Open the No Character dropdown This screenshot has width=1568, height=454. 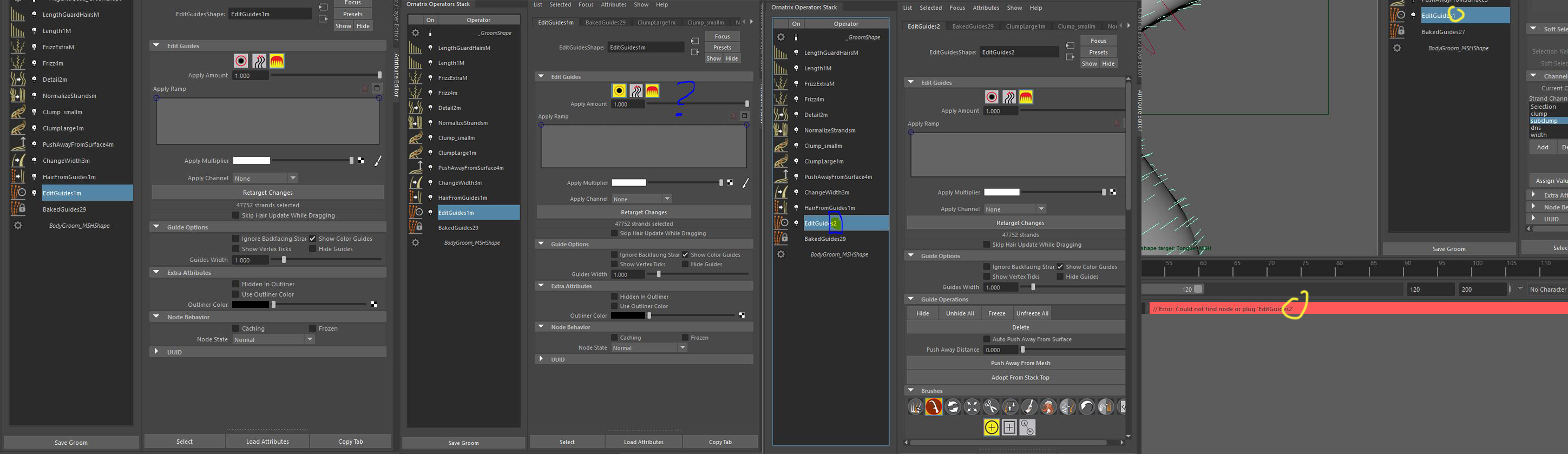[x=1546, y=289]
